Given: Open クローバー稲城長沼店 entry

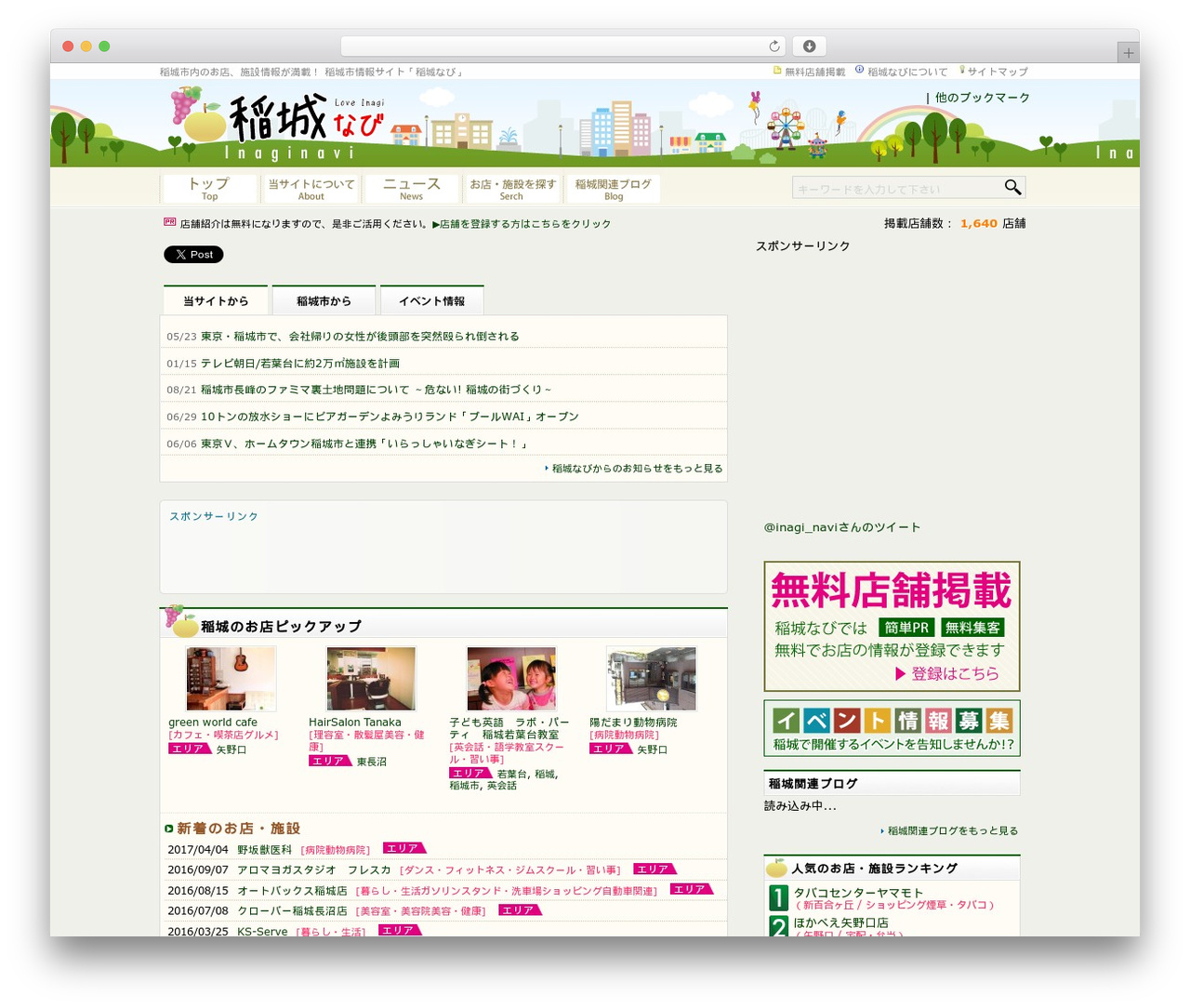Looking at the screenshot, I should (292, 911).
